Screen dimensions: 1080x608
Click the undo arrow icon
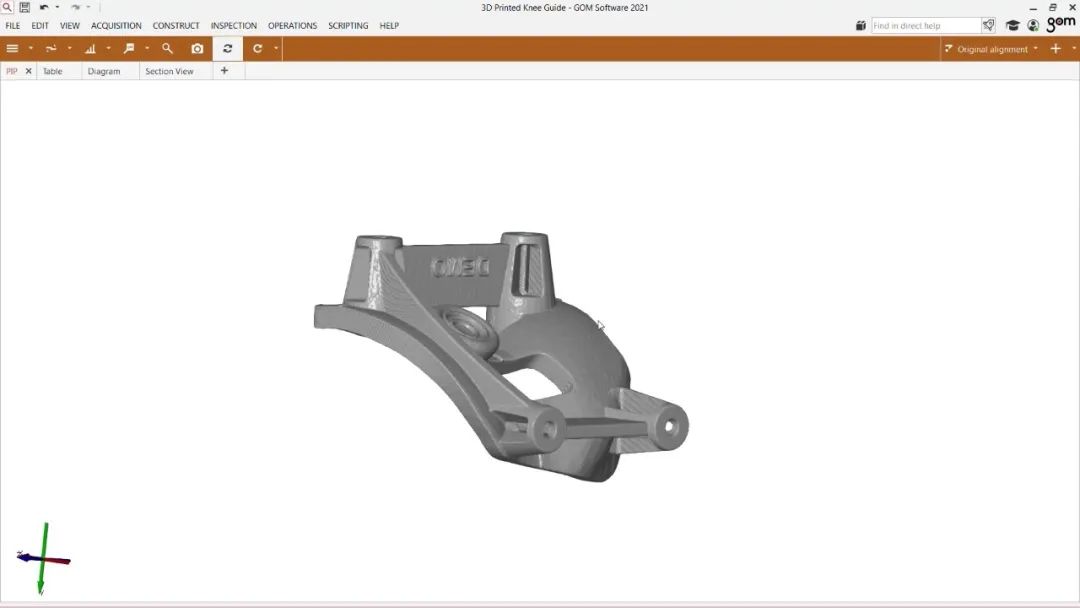click(44, 7)
